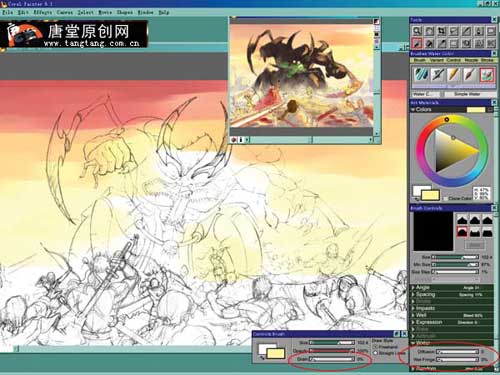Select the Brush tool highlighted in red
The width and height of the screenshot is (500, 375).
click(x=417, y=43)
